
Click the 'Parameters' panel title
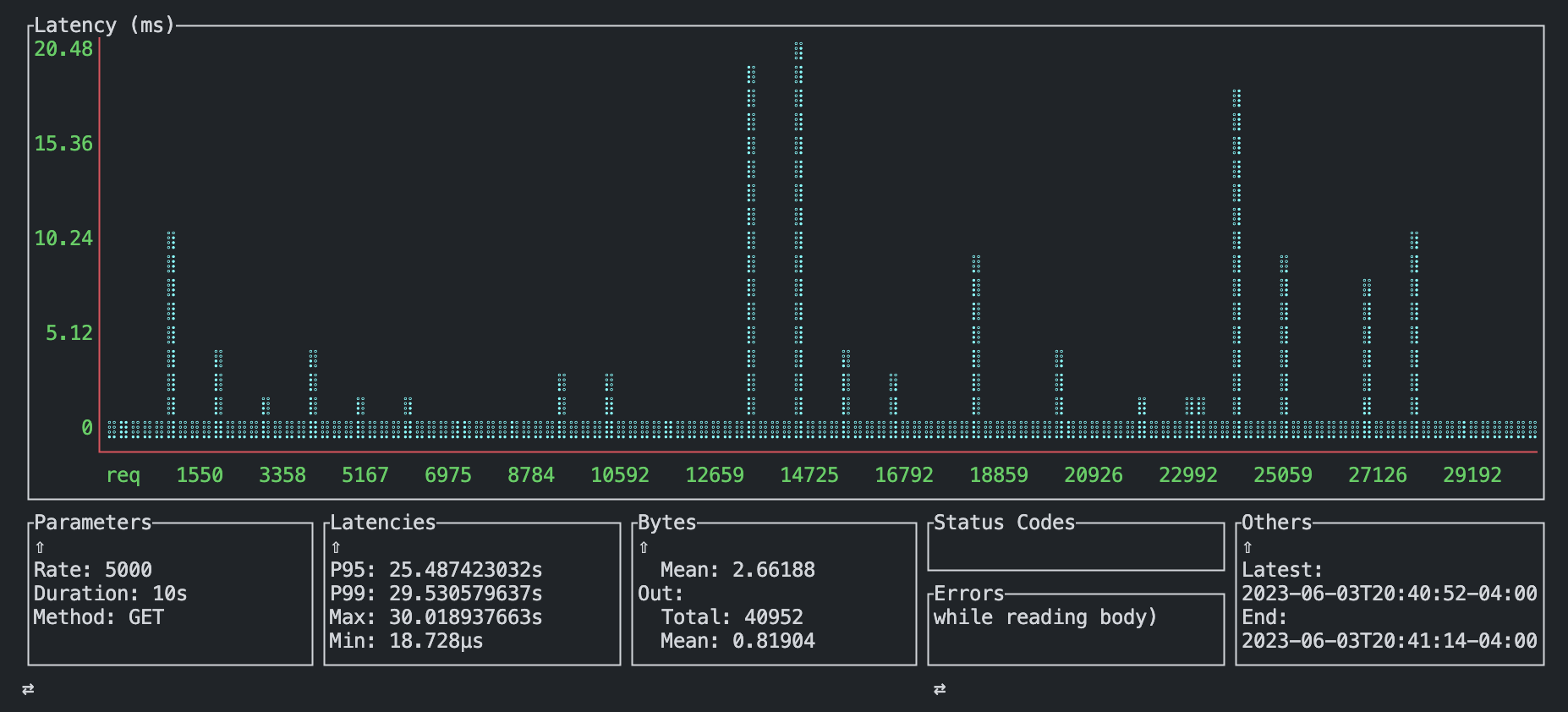(x=93, y=523)
